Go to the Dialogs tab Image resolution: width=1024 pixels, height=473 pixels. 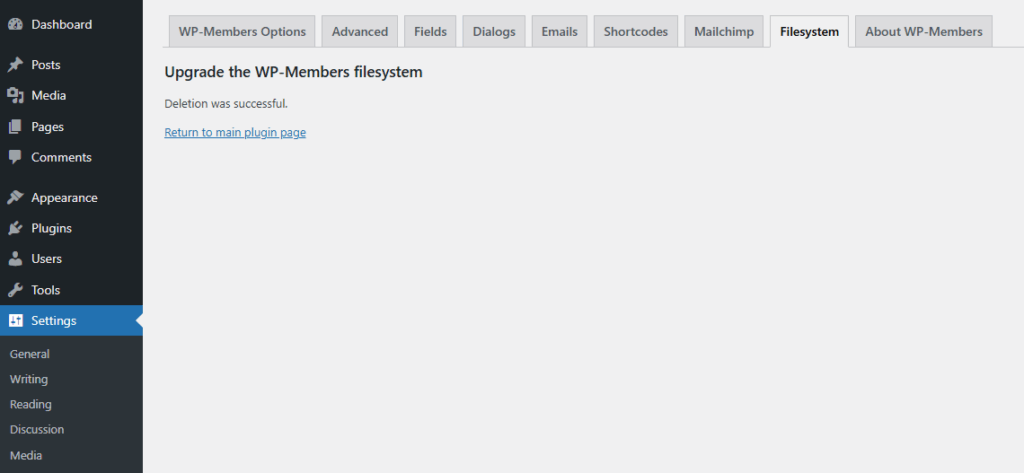pyautogui.click(x=494, y=32)
